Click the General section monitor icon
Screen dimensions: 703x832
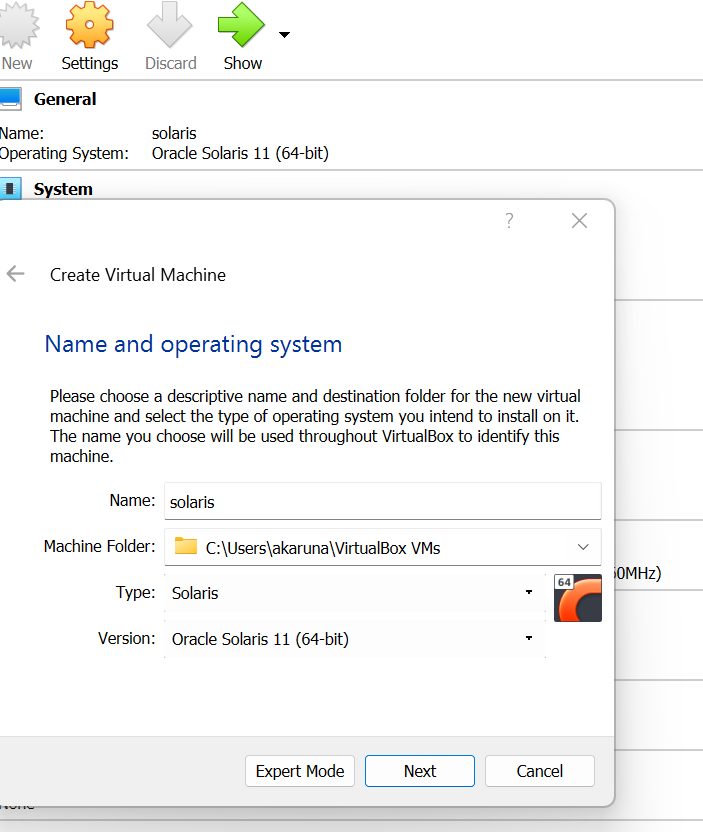pos(10,99)
